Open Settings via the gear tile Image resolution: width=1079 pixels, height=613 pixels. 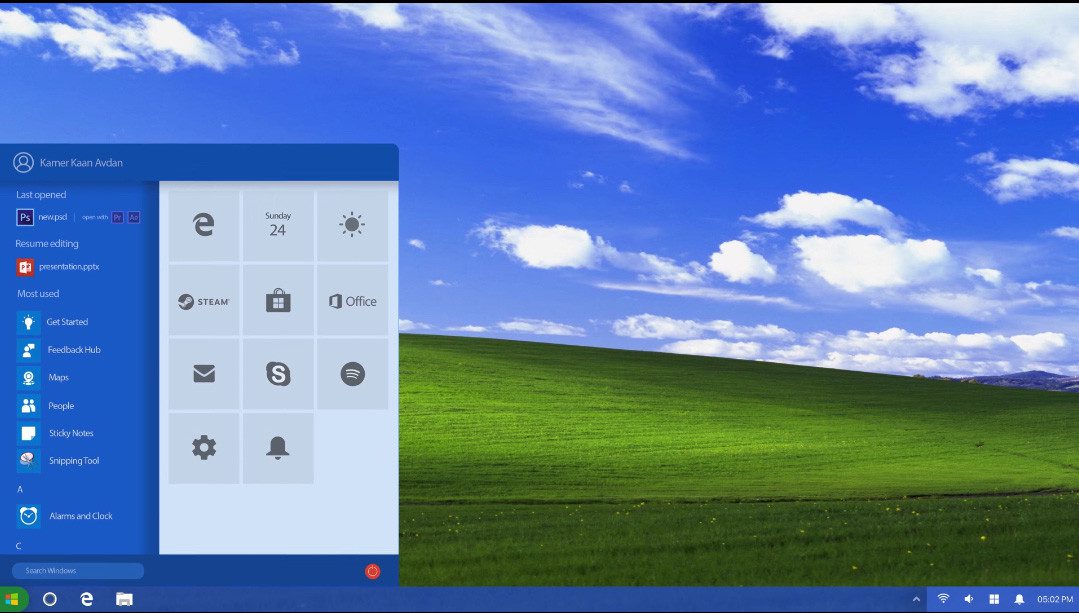pos(203,447)
